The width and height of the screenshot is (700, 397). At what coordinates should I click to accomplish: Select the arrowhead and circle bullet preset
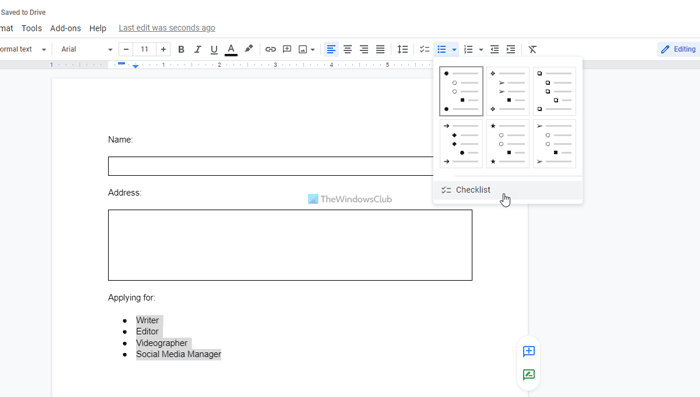click(x=554, y=143)
